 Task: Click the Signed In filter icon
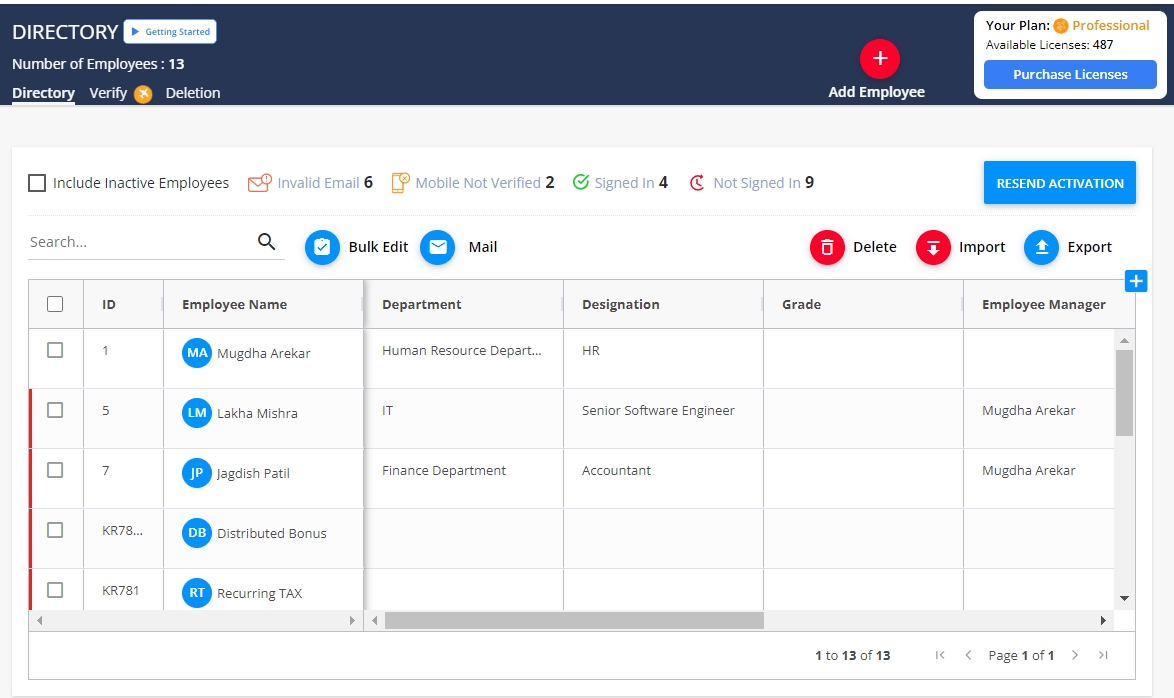[581, 182]
